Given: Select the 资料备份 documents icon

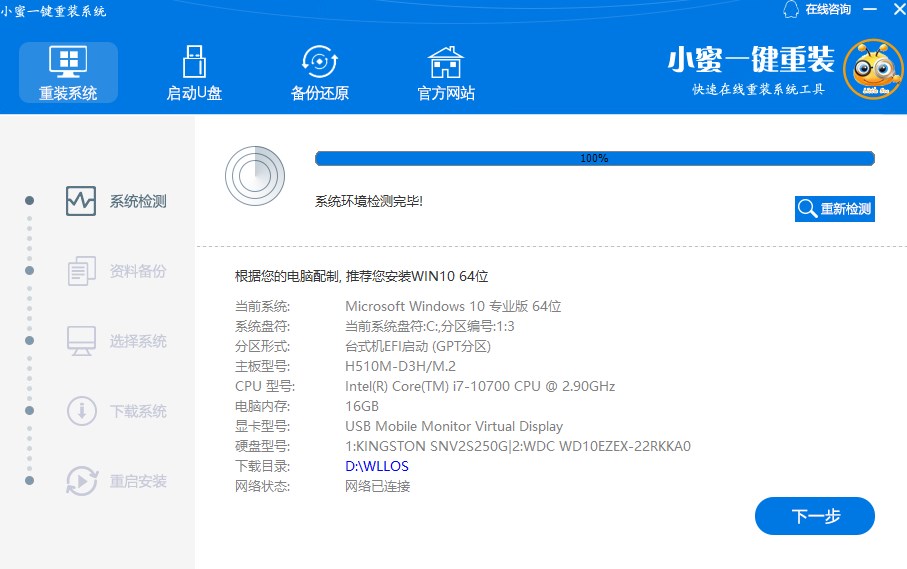Looking at the screenshot, I should (82, 271).
